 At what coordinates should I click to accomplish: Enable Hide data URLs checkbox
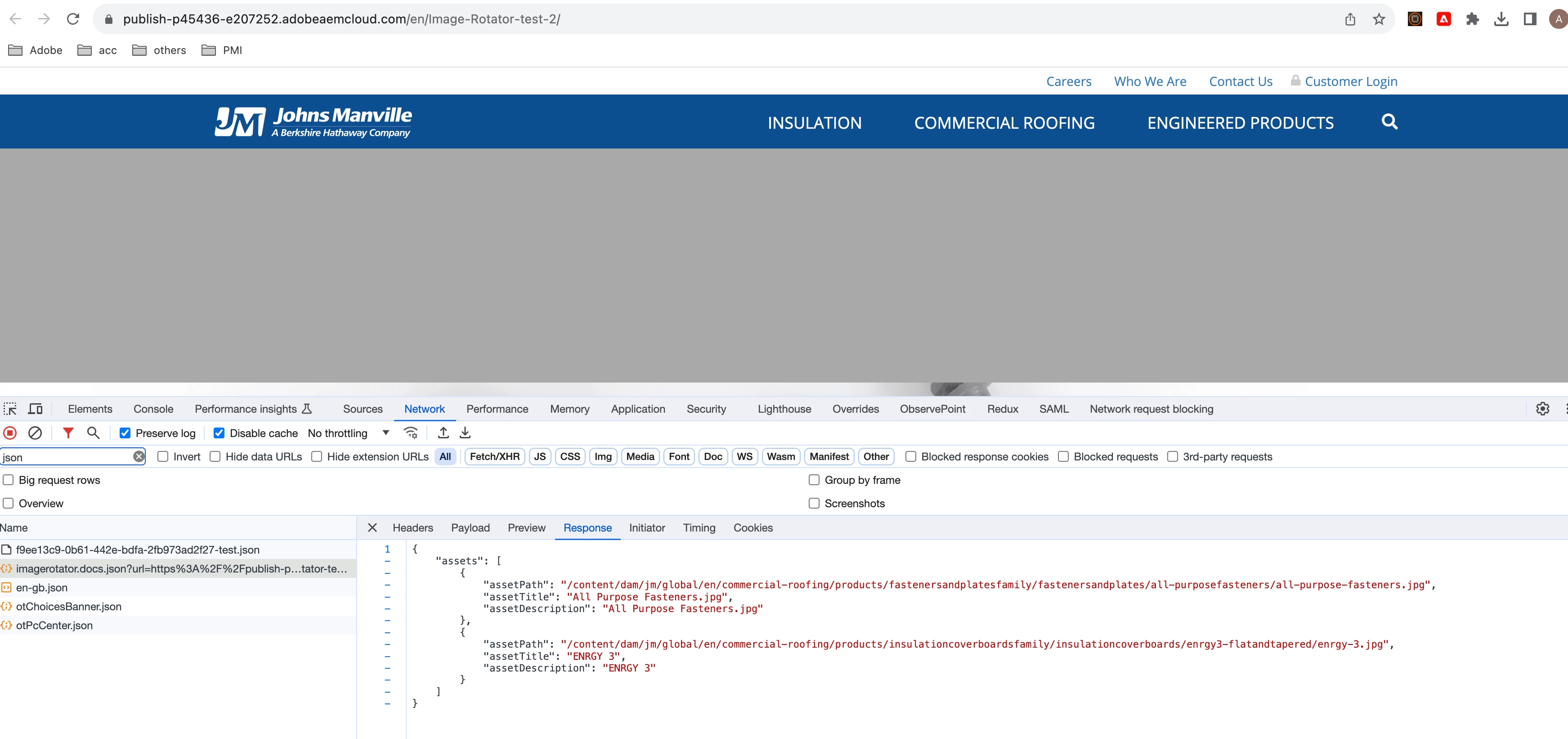[x=215, y=456]
